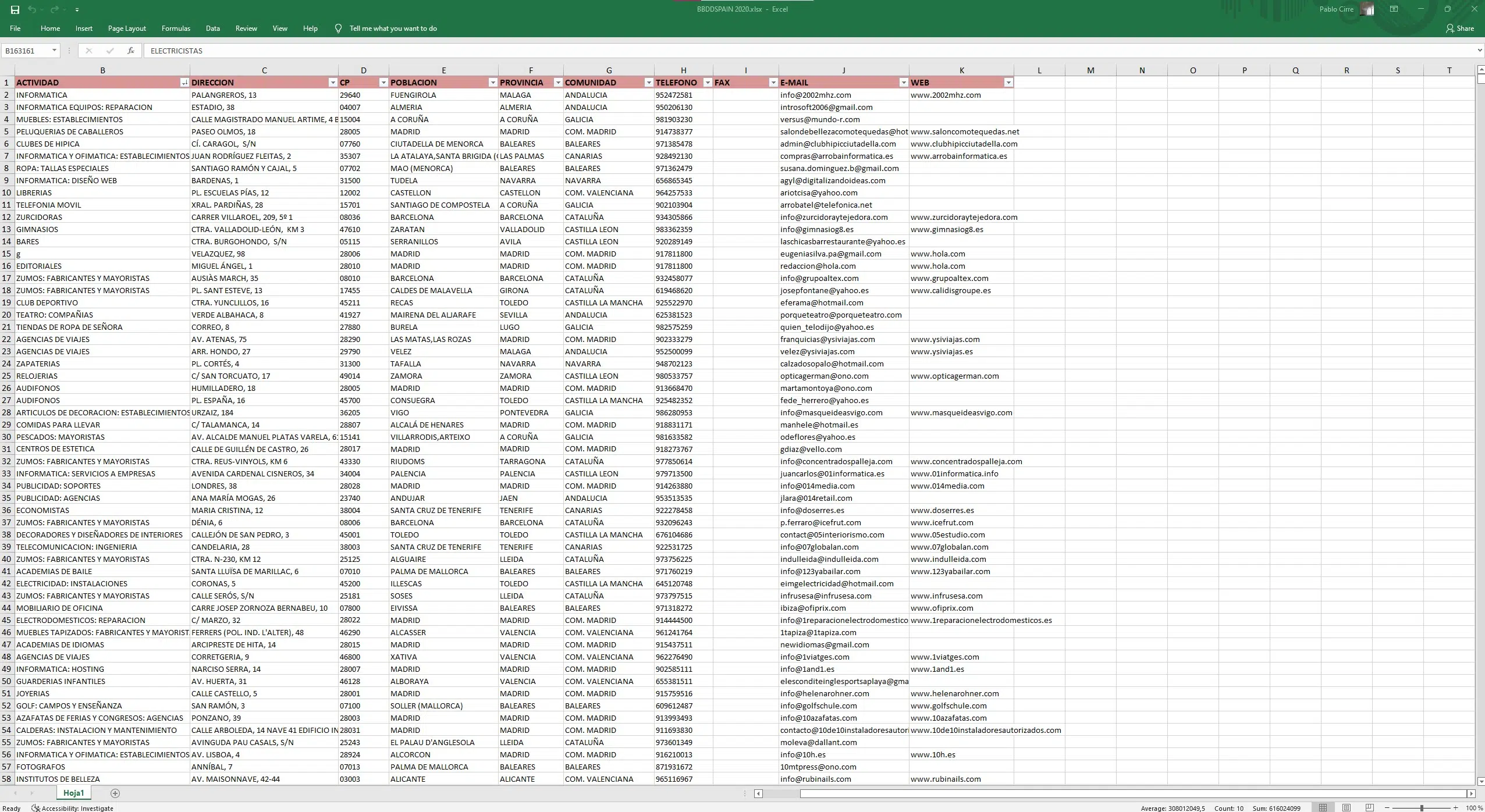Screen dimensions: 1485x812
Task: Open the Review ribbon tab
Action: tap(246, 29)
